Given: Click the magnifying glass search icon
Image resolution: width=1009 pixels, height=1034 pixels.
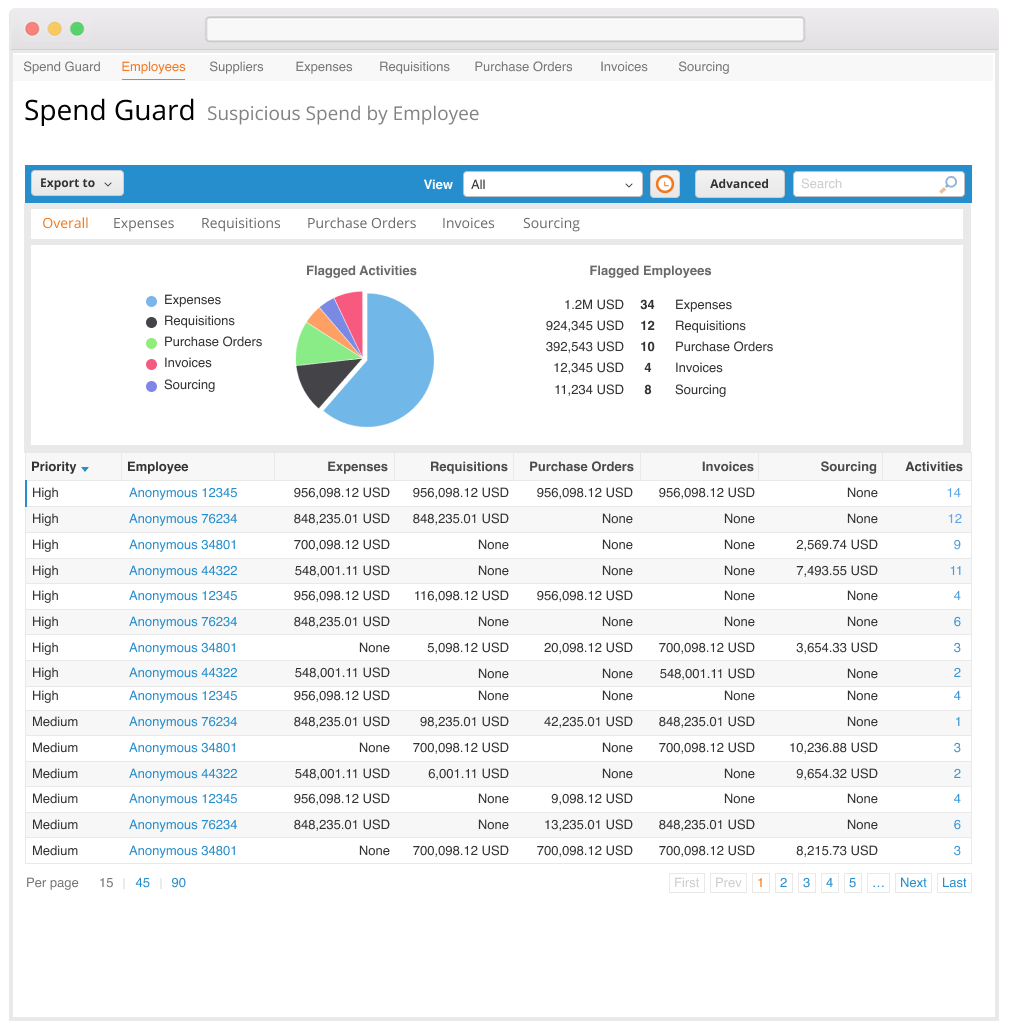Looking at the screenshot, I should 948,184.
